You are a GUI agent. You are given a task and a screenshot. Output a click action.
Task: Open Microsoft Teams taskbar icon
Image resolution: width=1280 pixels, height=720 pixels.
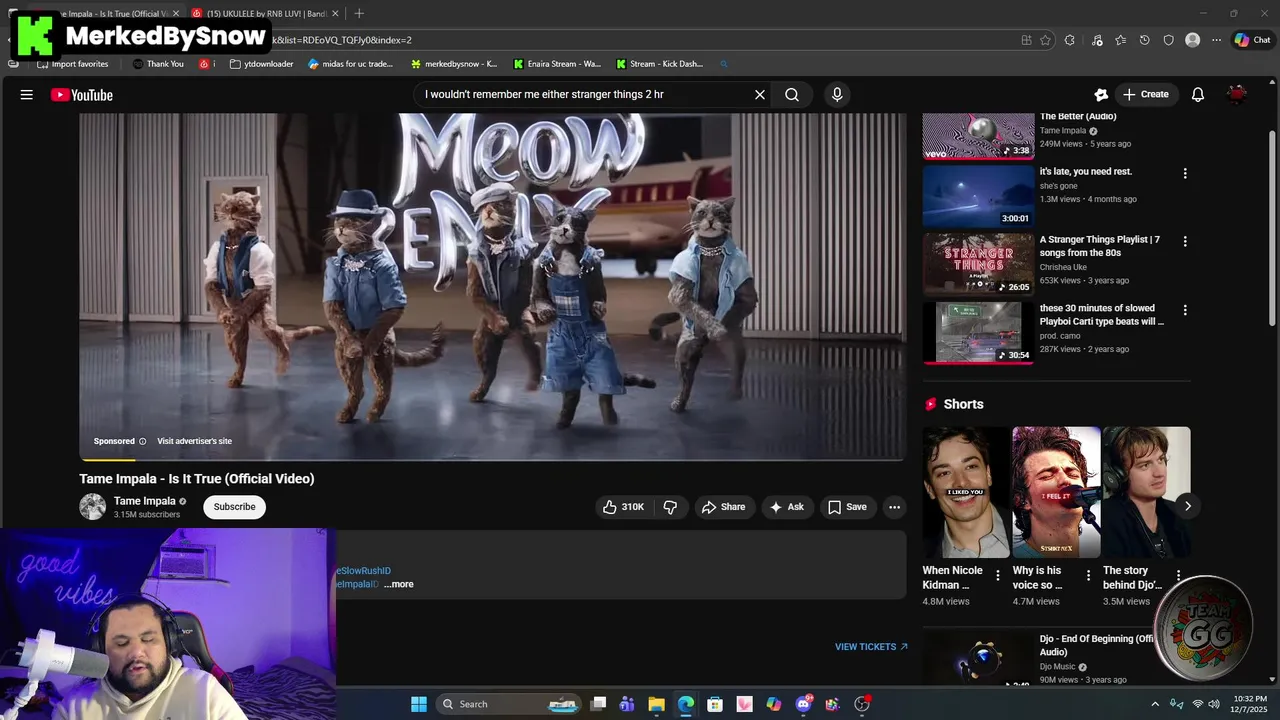pos(627,704)
